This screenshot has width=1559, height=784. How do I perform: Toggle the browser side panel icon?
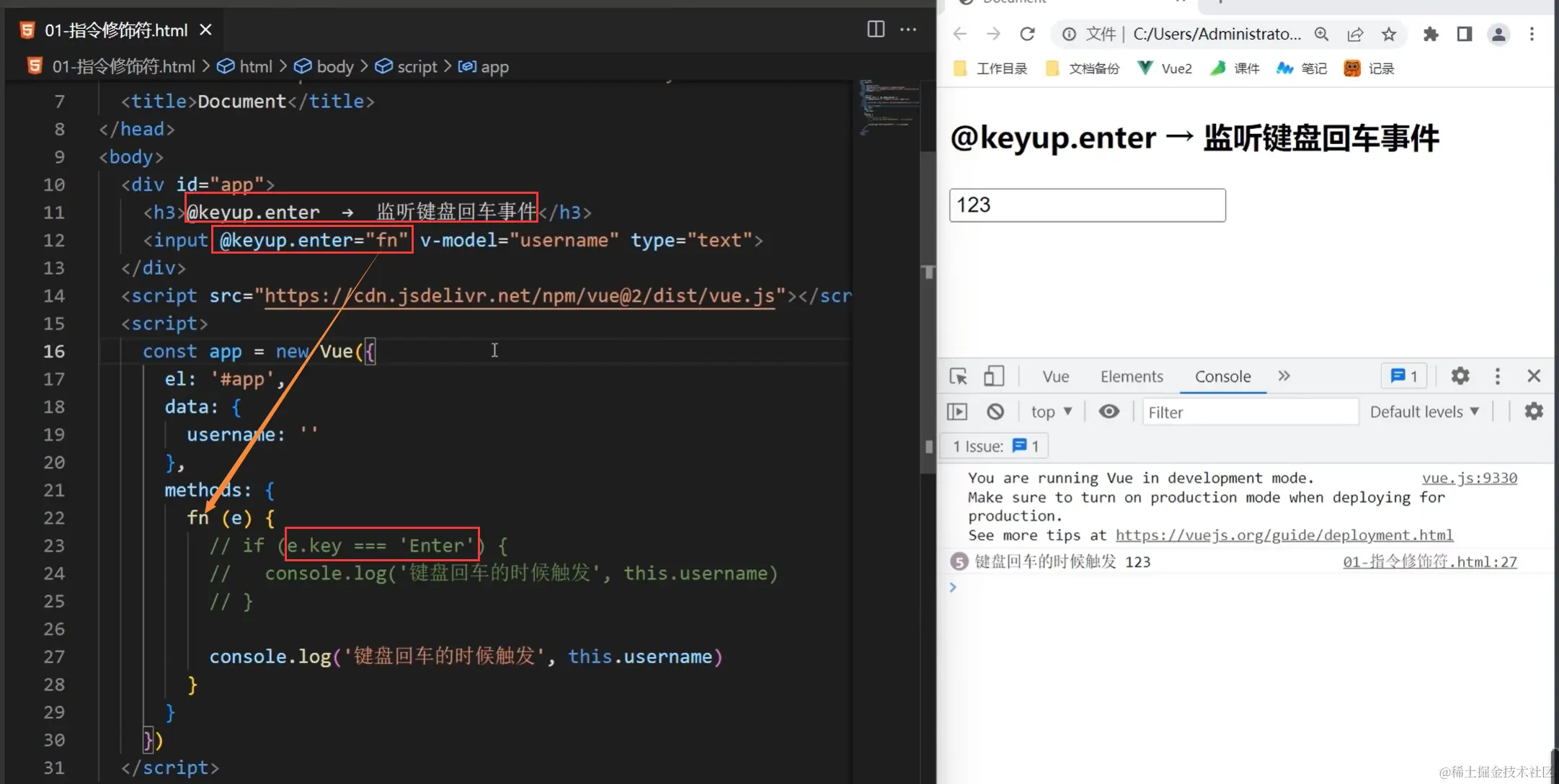click(1465, 34)
